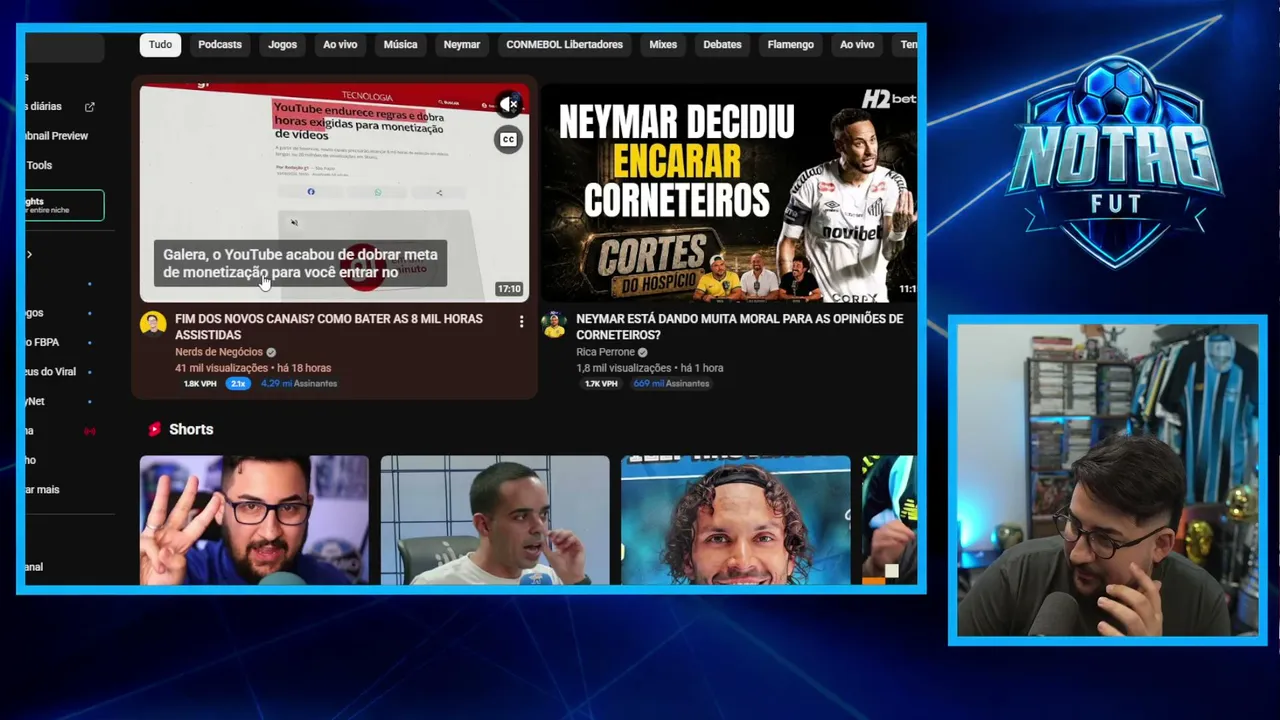Open the Nerds de Negócios channel avatar
The height and width of the screenshot is (720, 1280).
click(x=153, y=324)
